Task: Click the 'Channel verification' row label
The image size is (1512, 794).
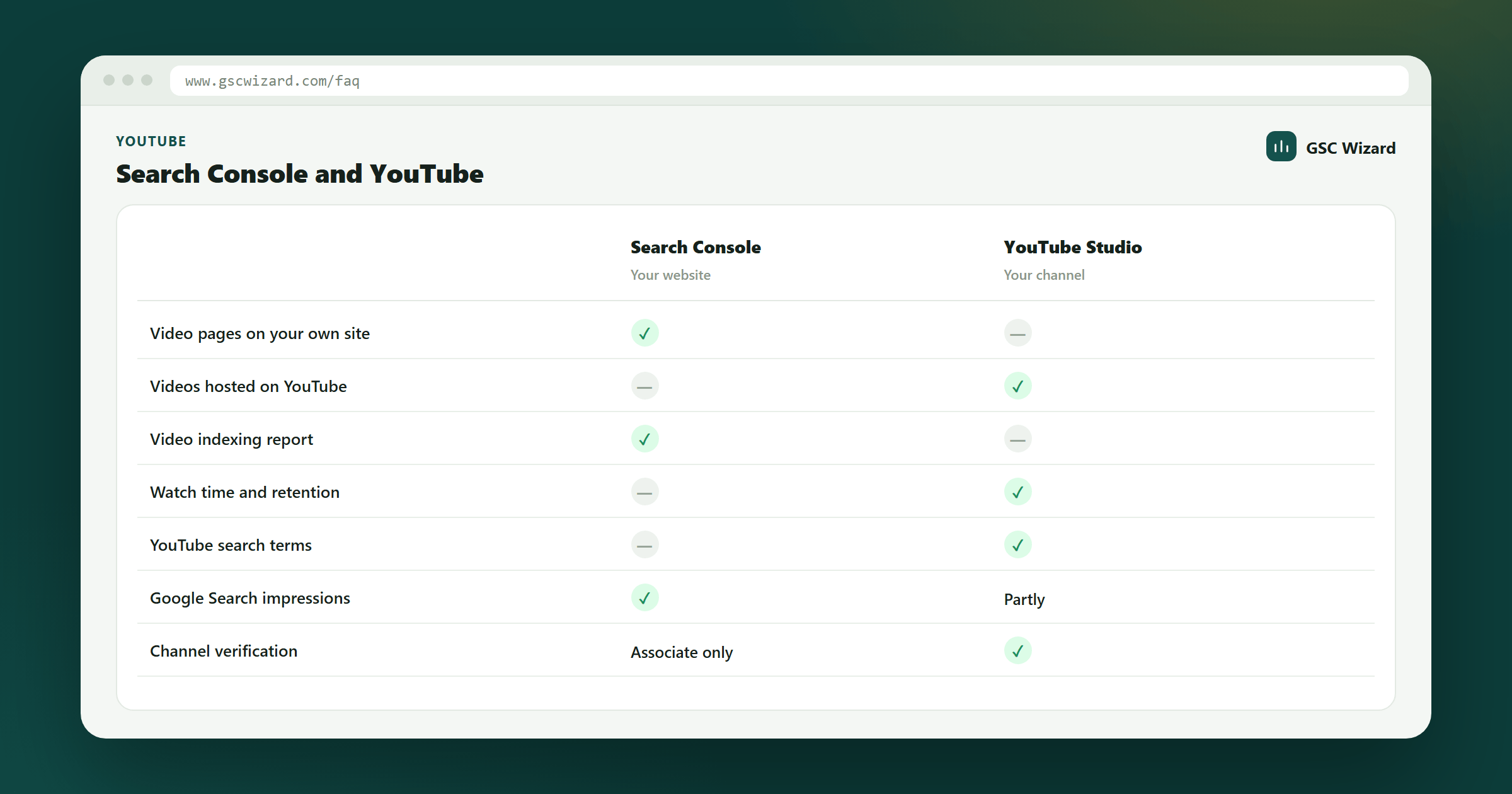Action: (x=224, y=651)
